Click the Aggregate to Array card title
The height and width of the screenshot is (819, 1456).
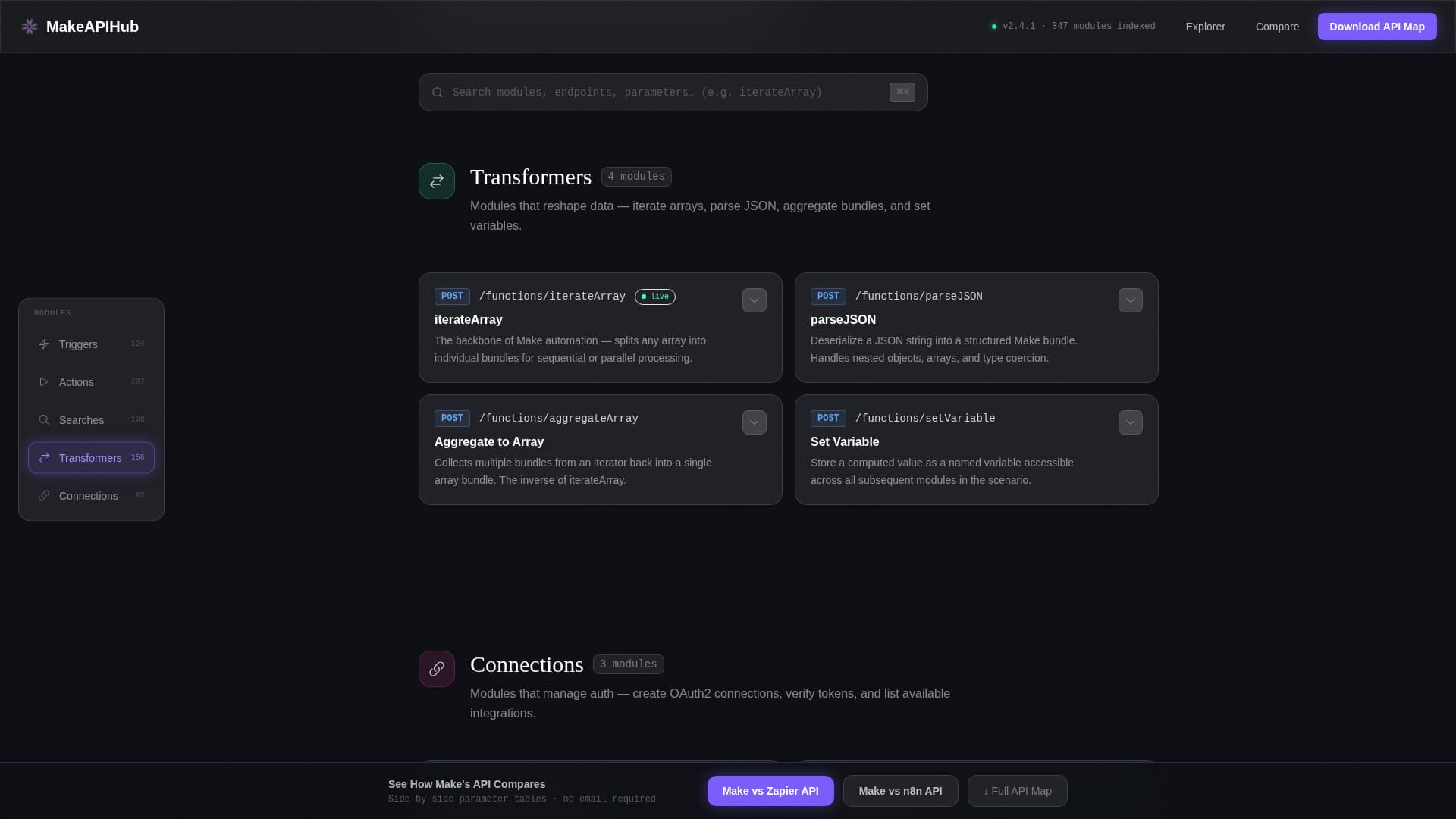click(489, 442)
